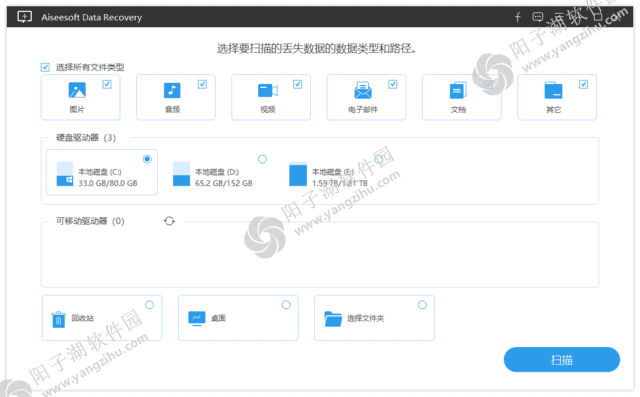This screenshot has height=397, width=640.
Task: Uncheck the 电子邮件 file type checkbox
Action: [393, 84]
